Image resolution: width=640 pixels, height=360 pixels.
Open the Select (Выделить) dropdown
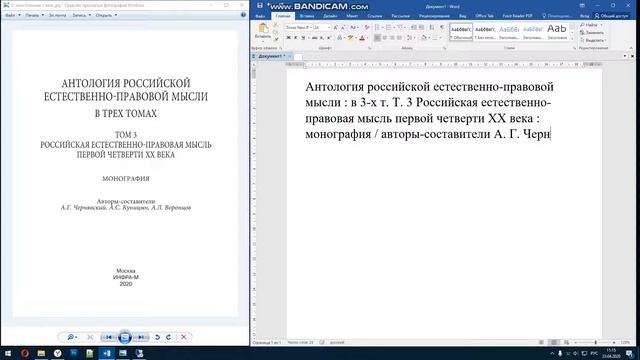click(x=593, y=40)
